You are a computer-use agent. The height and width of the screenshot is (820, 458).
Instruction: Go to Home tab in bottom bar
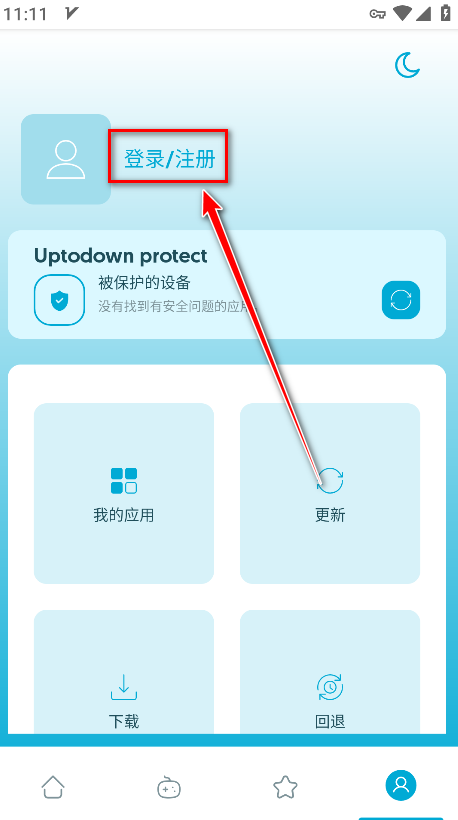tap(53, 787)
